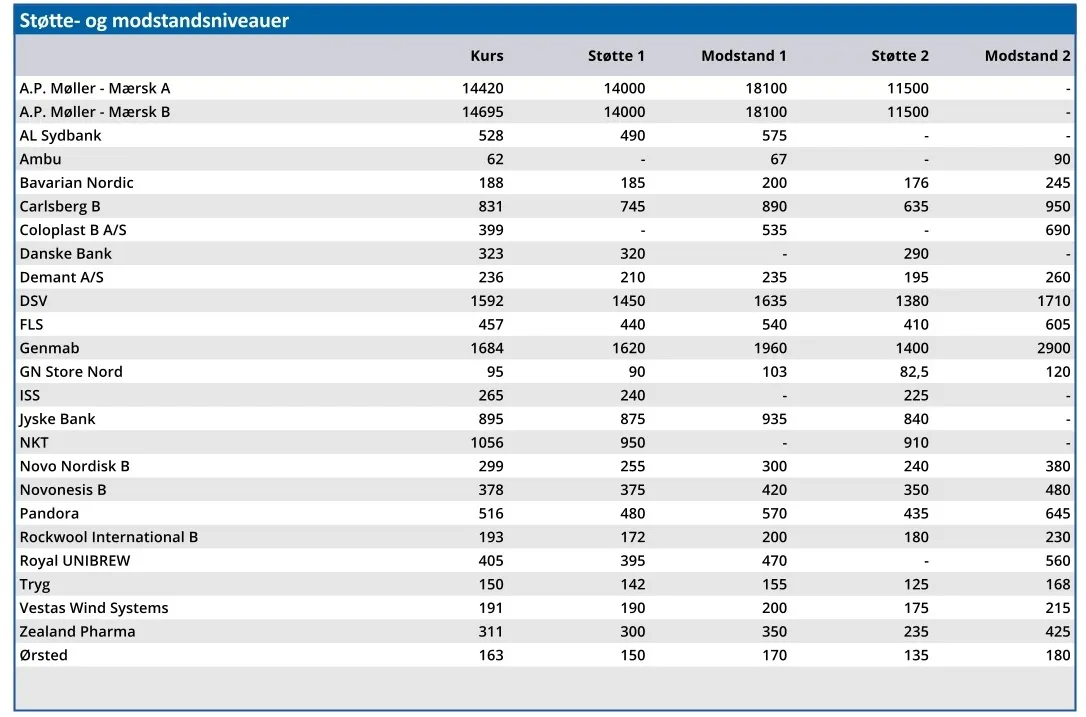Click the Modstand 1 column header
1086x717 pixels.
744,56
